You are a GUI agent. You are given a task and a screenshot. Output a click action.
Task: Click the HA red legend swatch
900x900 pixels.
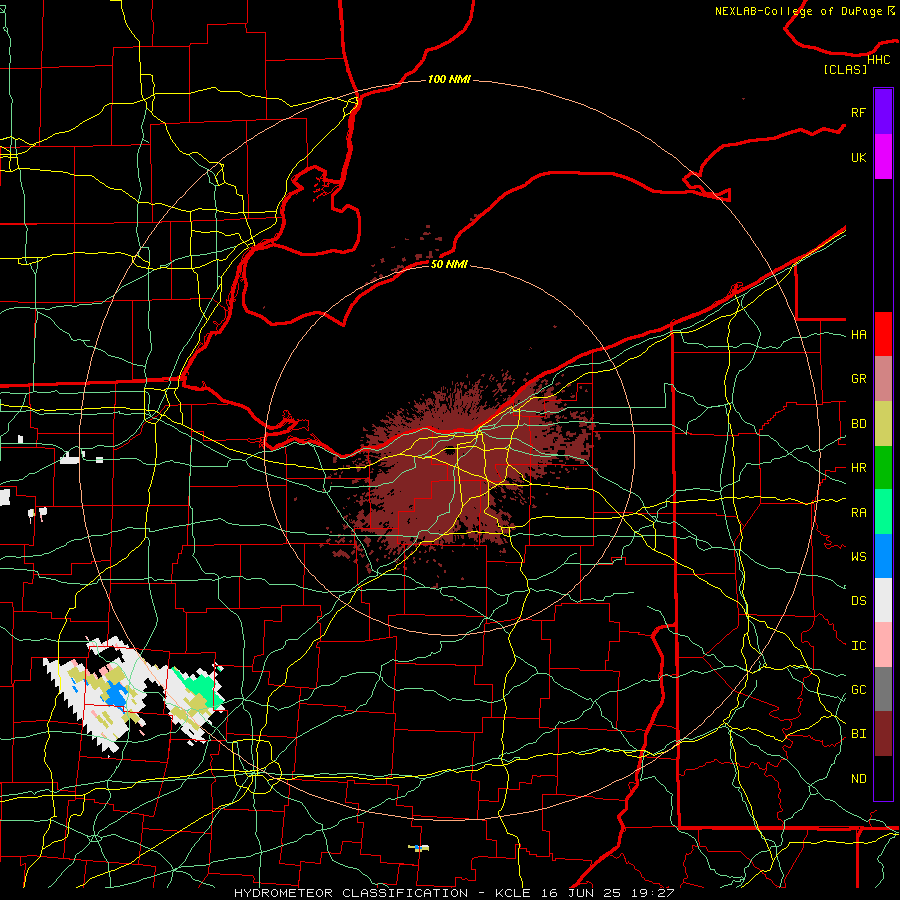coord(883,334)
